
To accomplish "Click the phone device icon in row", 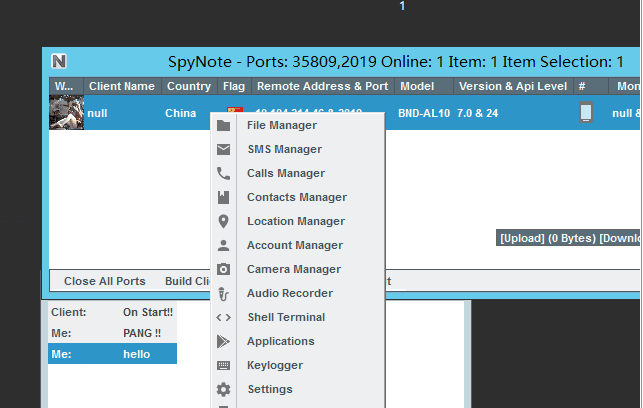I will tap(586, 112).
